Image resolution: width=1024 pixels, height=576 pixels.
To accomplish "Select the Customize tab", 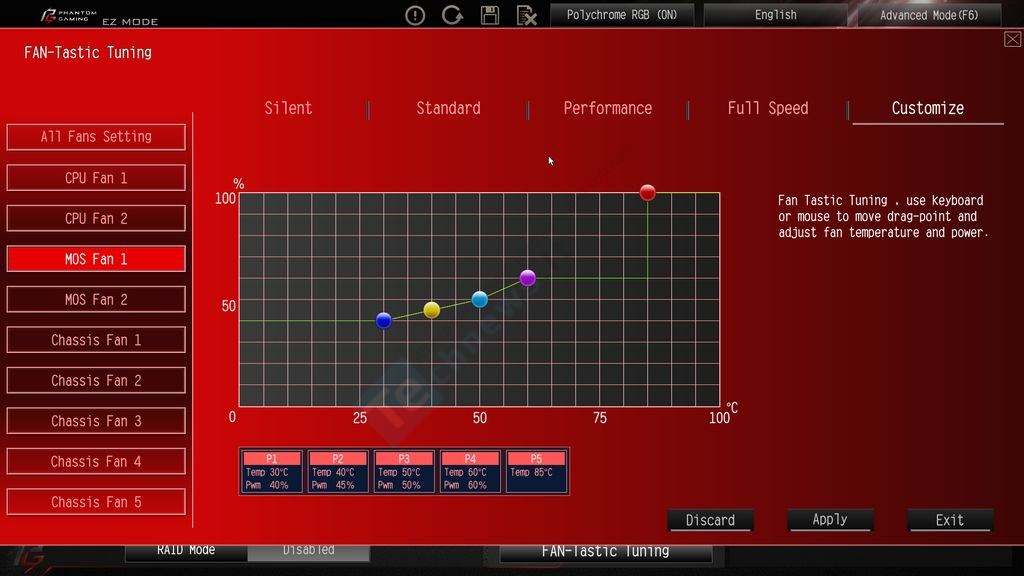I will click(x=928, y=108).
